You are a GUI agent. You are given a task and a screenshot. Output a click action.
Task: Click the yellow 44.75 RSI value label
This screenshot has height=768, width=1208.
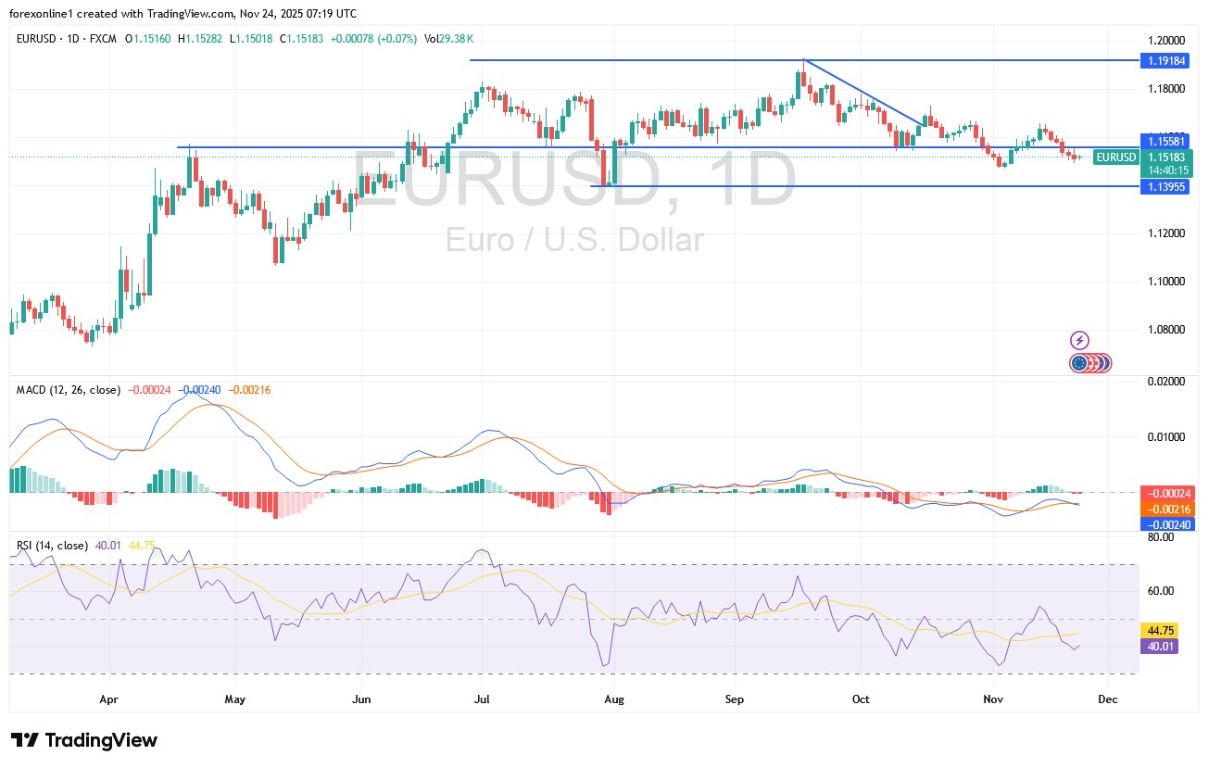[1159, 631]
